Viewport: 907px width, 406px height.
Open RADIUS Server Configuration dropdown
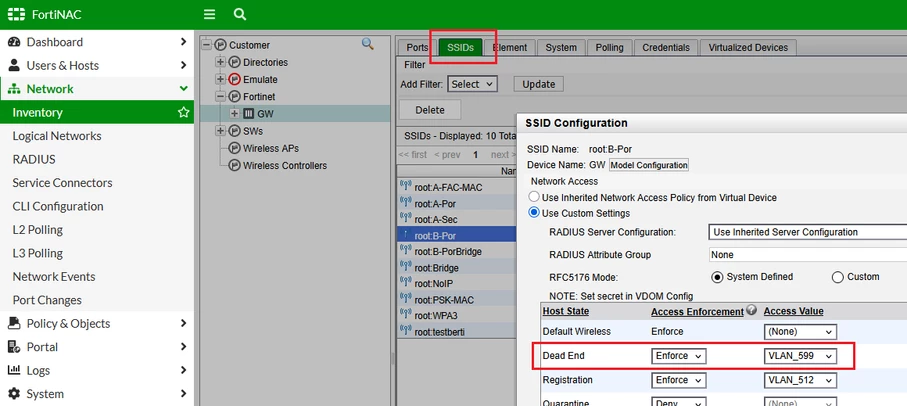pyautogui.click(x=808, y=232)
